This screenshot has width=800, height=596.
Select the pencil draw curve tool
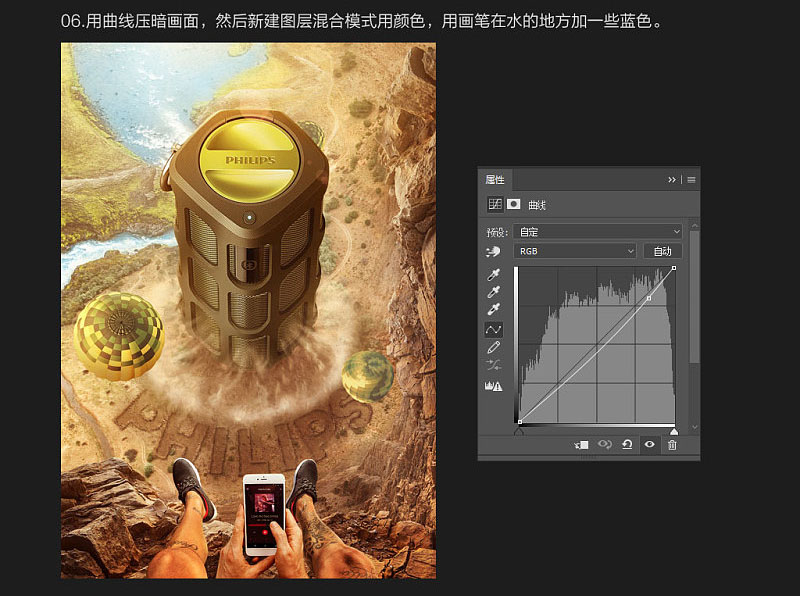(493, 348)
